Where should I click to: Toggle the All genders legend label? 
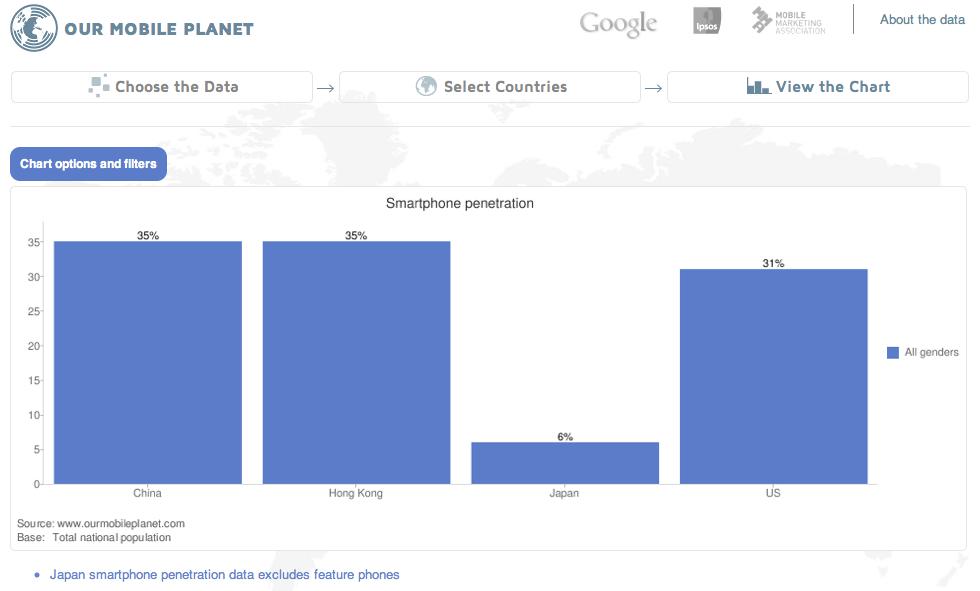[931, 352]
